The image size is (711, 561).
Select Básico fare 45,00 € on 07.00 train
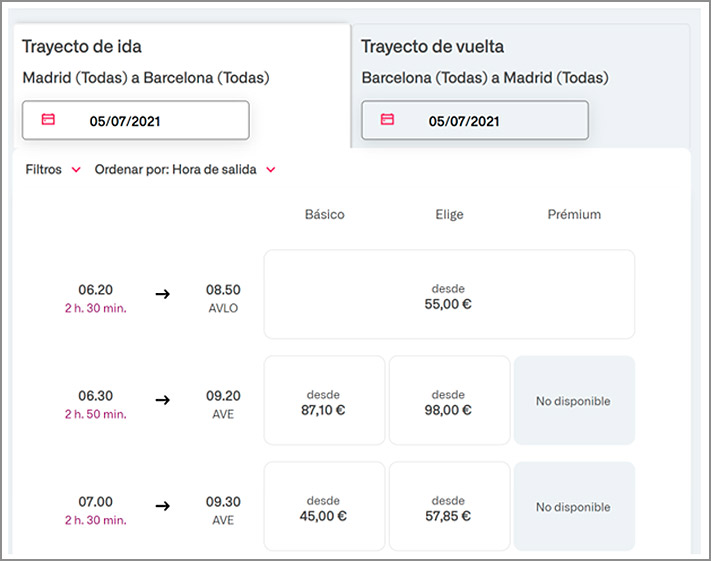(324, 507)
